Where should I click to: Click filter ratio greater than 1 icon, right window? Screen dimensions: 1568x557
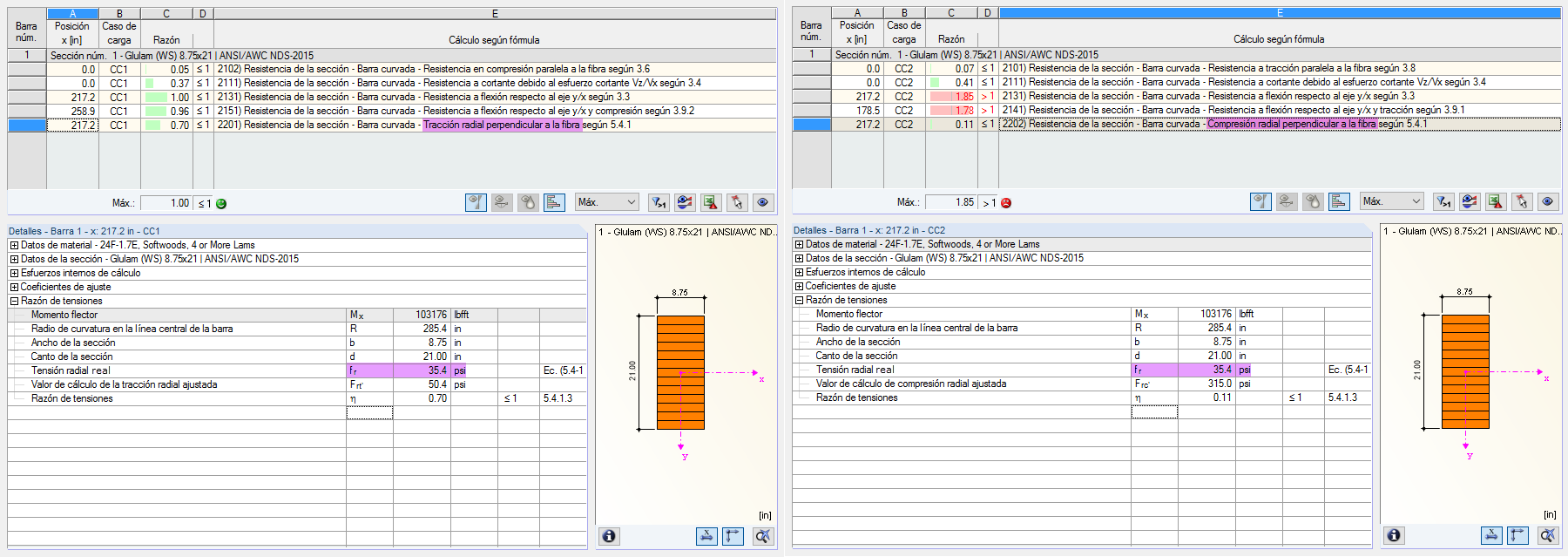(1444, 201)
